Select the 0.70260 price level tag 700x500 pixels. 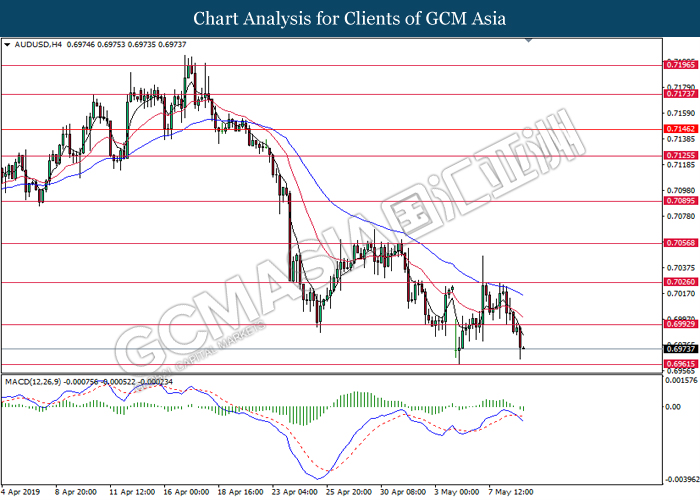(x=680, y=282)
